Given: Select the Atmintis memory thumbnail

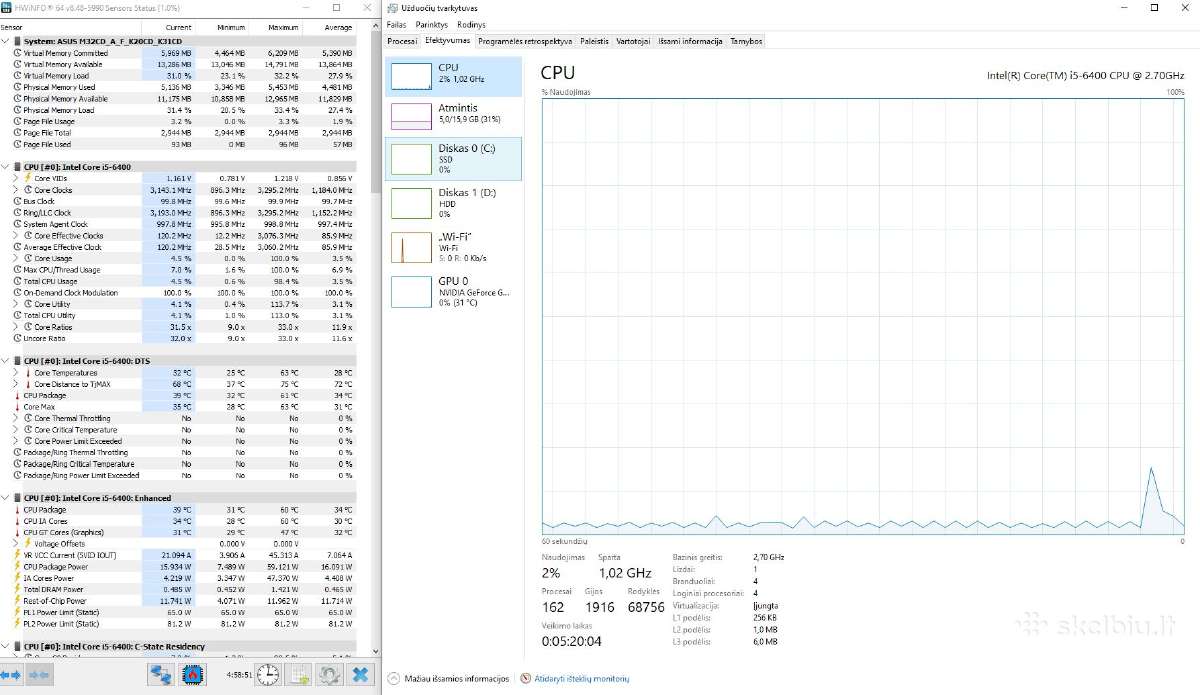Looking at the screenshot, I should click(x=411, y=116).
